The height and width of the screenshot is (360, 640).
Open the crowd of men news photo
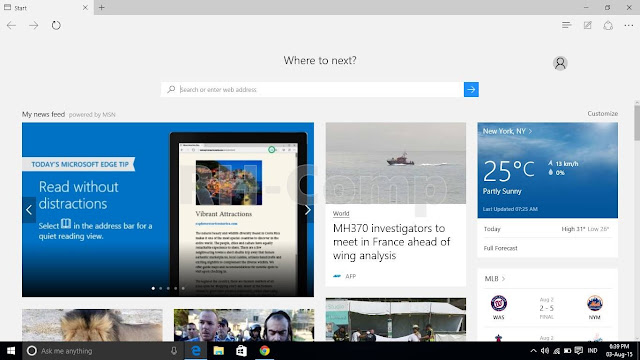[x=244, y=325]
